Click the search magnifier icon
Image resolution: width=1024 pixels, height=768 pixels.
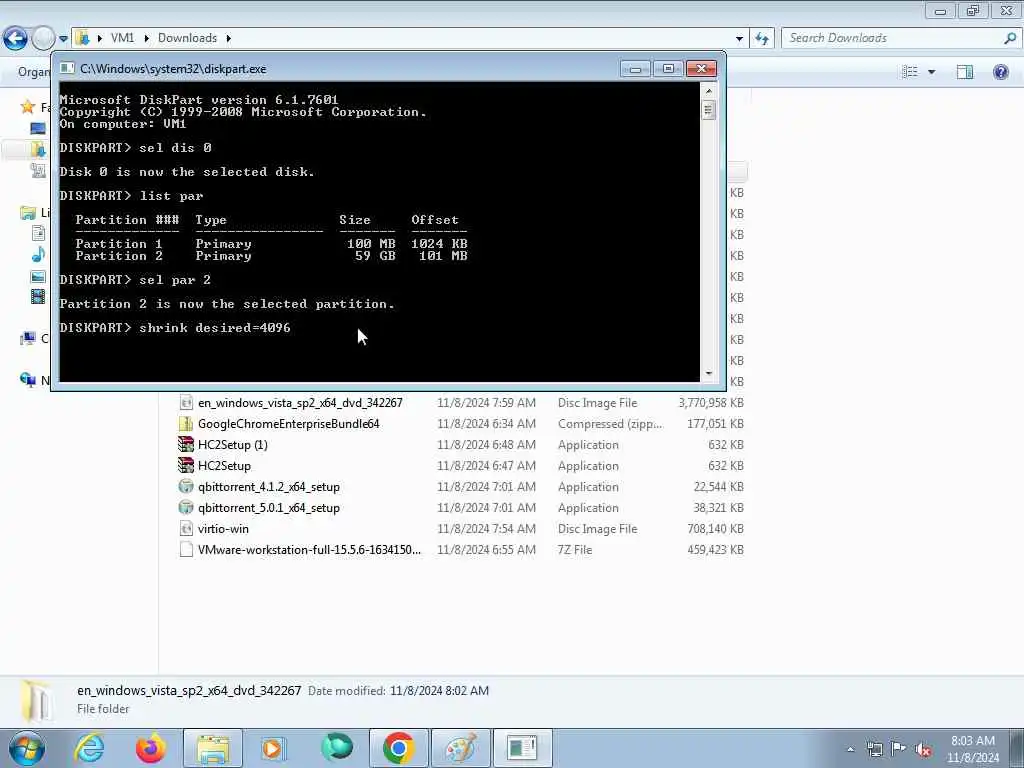click(x=1010, y=38)
